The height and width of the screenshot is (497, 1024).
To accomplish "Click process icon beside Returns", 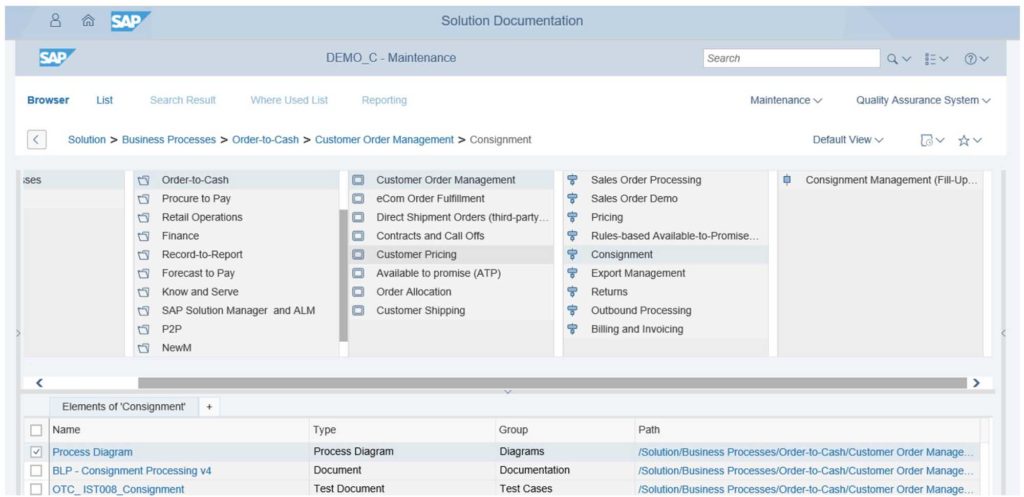I will click(573, 292).
